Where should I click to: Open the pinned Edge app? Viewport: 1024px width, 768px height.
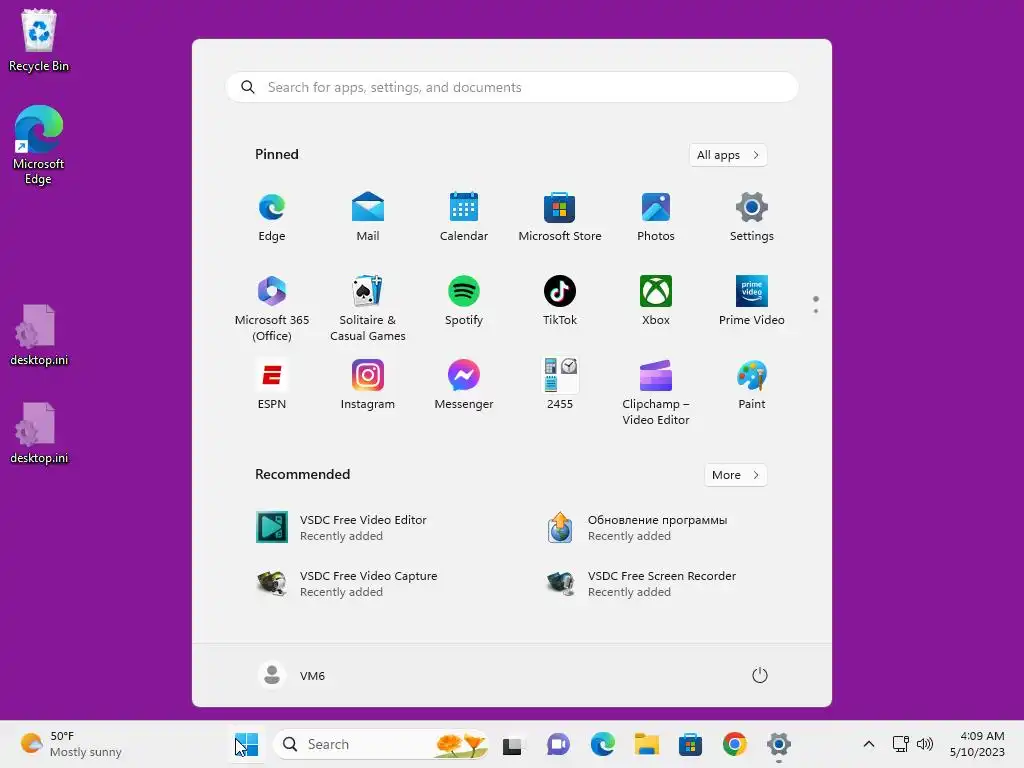click(272, 218)
